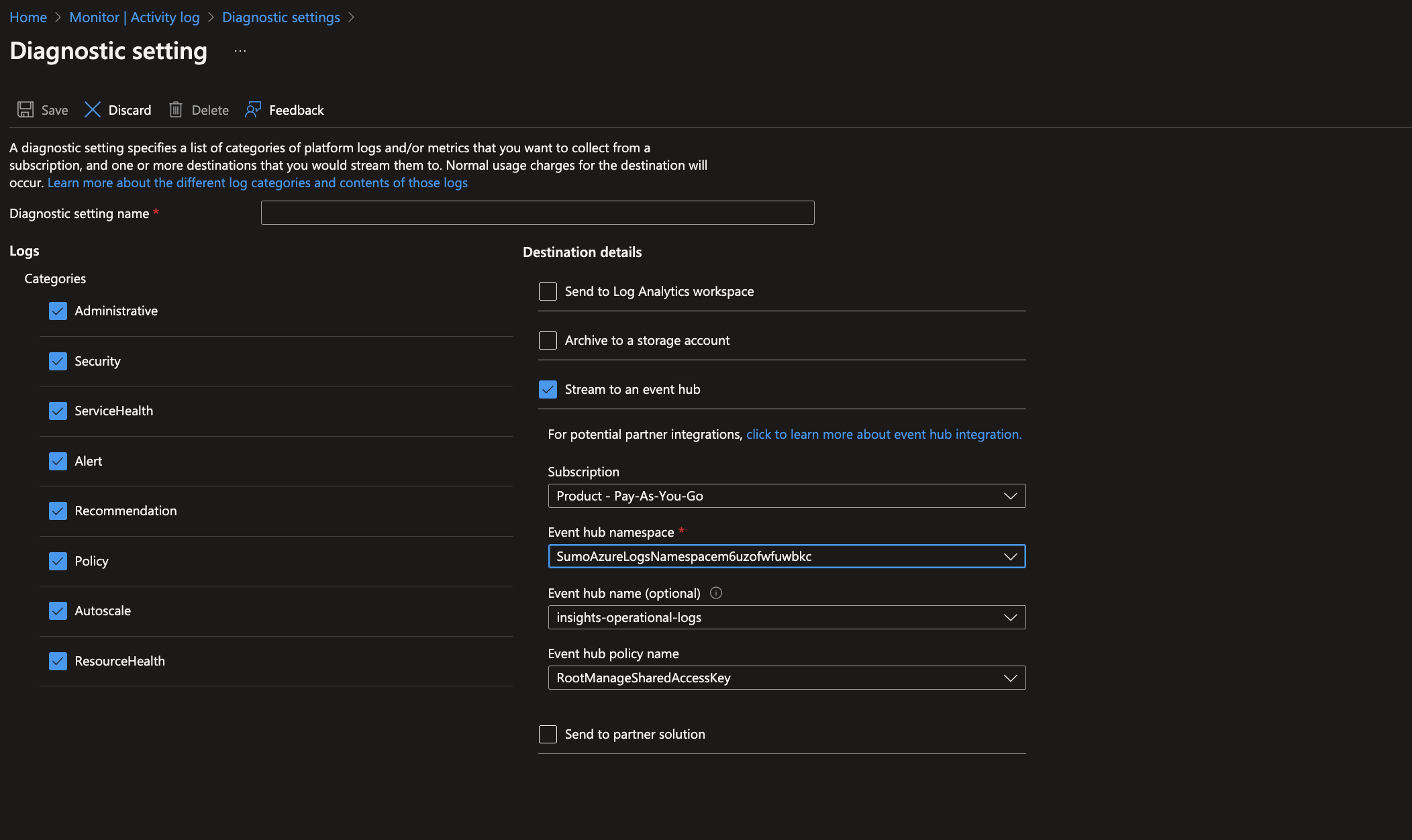1412x840 pixels.
Task: Open the Event hub policy name dropdown
Action: [x=787, y=678]
